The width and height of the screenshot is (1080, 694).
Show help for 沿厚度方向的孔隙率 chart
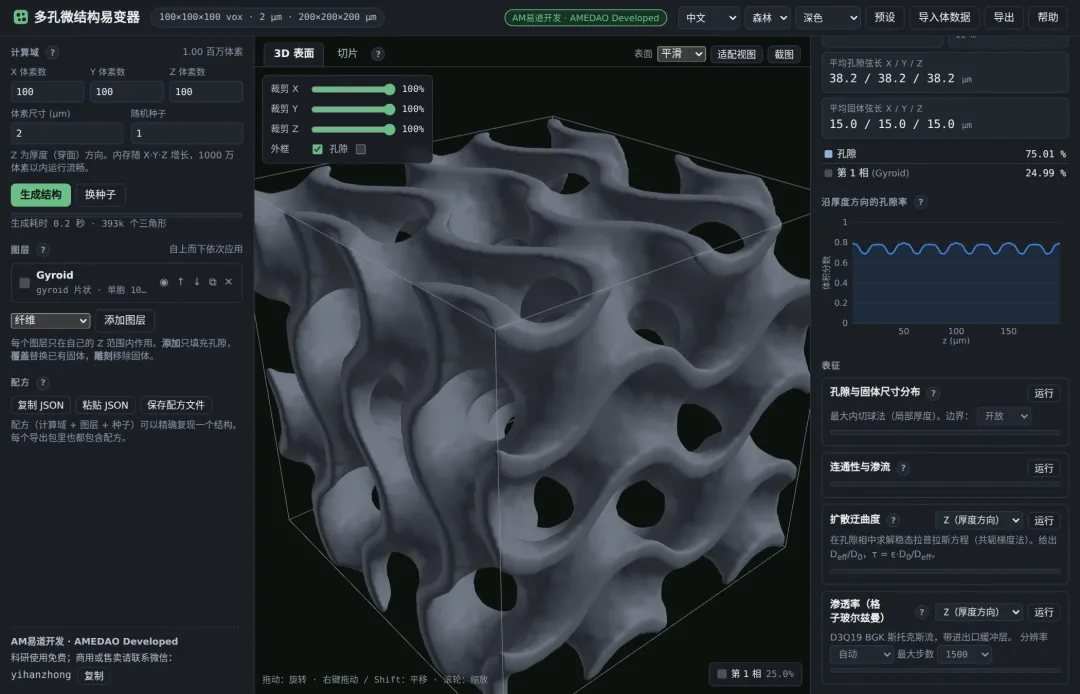coord(920,202)
